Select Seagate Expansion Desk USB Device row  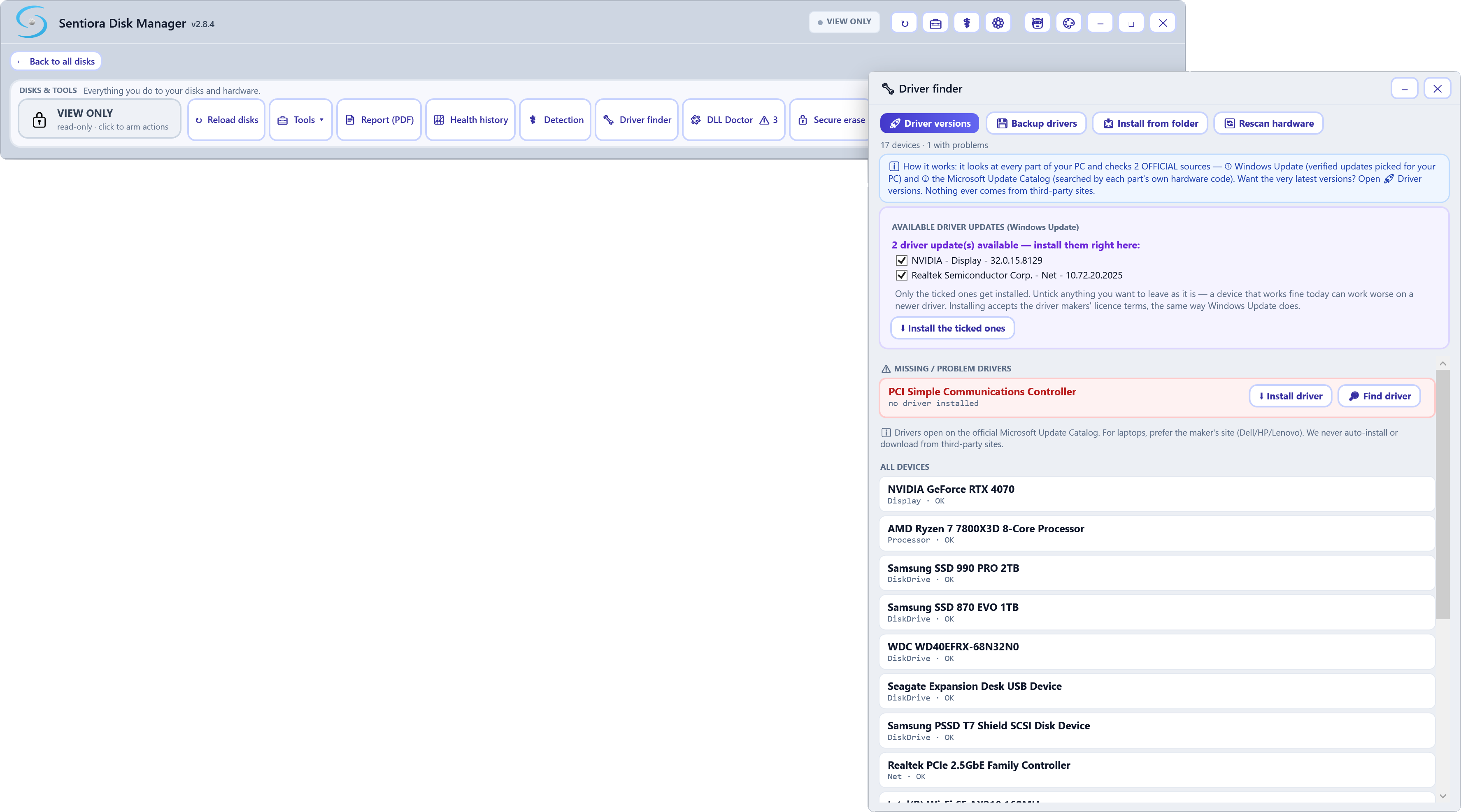[1157, 691]
